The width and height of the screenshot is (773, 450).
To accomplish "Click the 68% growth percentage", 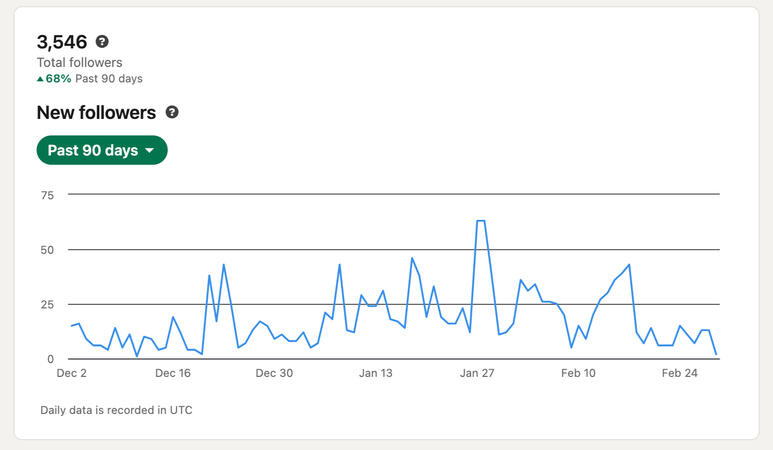I will 58,78.
